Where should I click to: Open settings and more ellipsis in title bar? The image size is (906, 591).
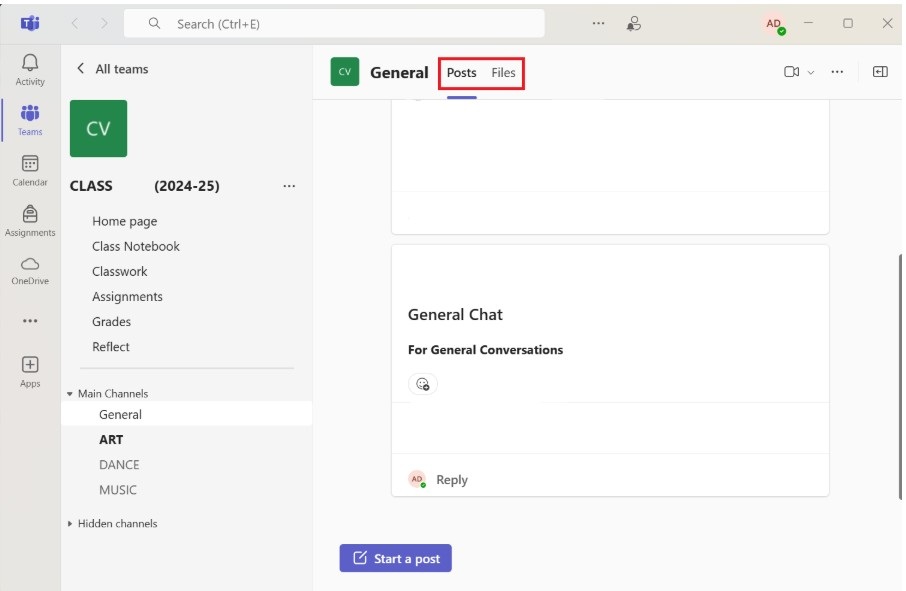click(599, 23)
